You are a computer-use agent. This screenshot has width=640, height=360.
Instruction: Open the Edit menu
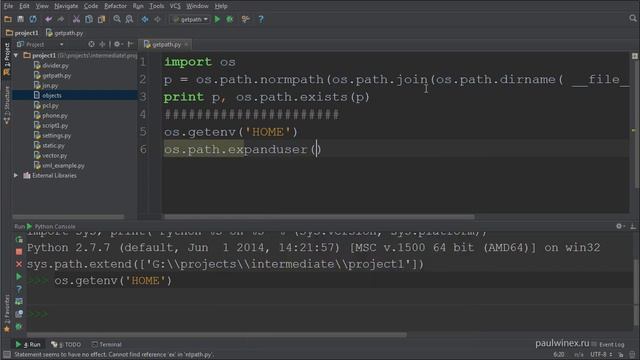(24, 6)
